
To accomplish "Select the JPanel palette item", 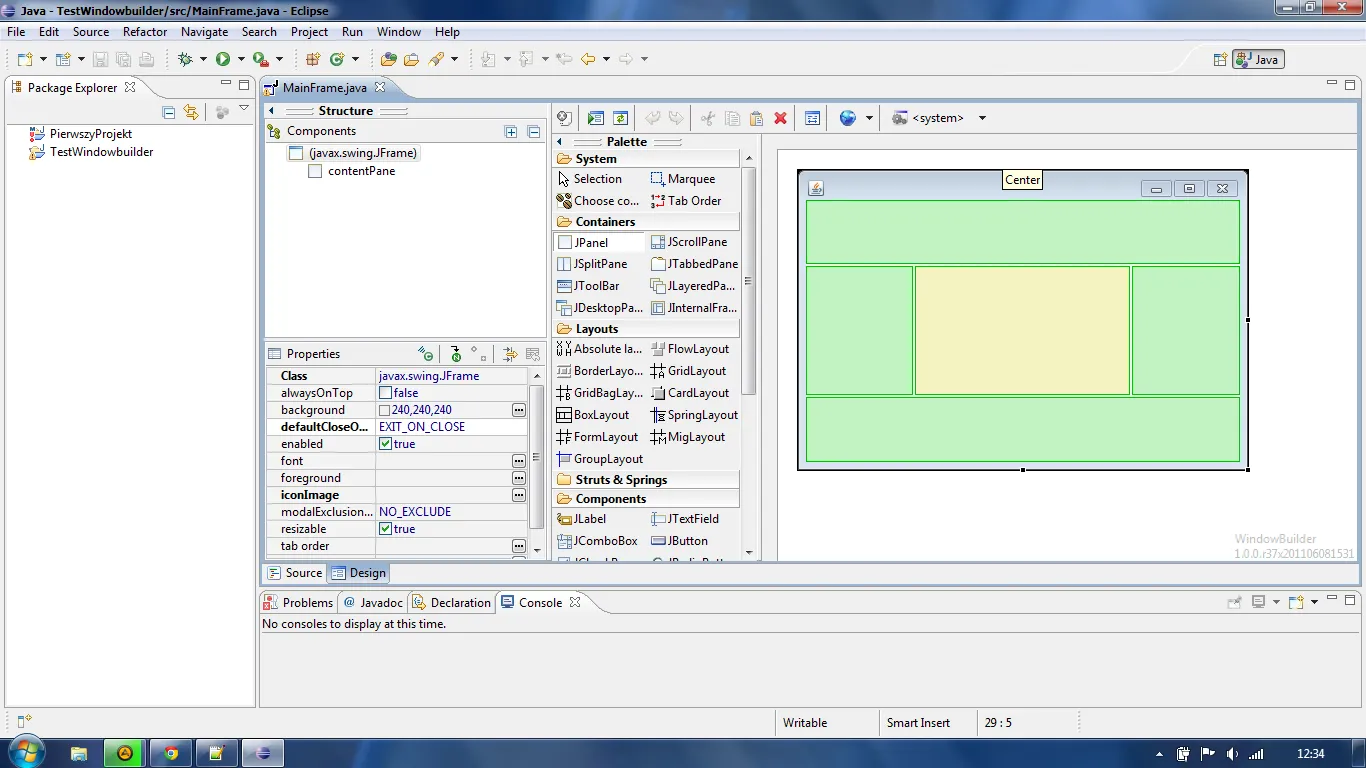I will 590,242.
